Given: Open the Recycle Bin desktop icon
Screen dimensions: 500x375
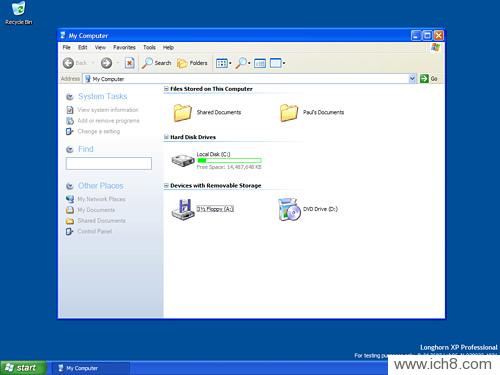Looking at the screenshot, I should tap(19, 13).
